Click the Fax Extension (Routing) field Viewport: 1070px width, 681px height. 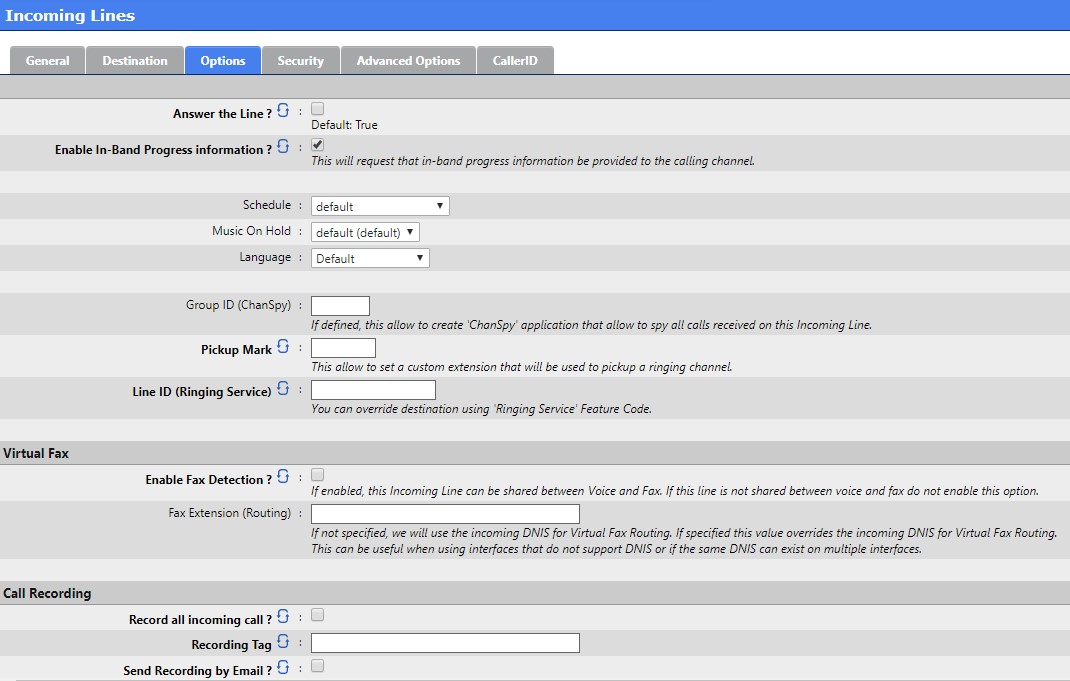tap(445, 514)
